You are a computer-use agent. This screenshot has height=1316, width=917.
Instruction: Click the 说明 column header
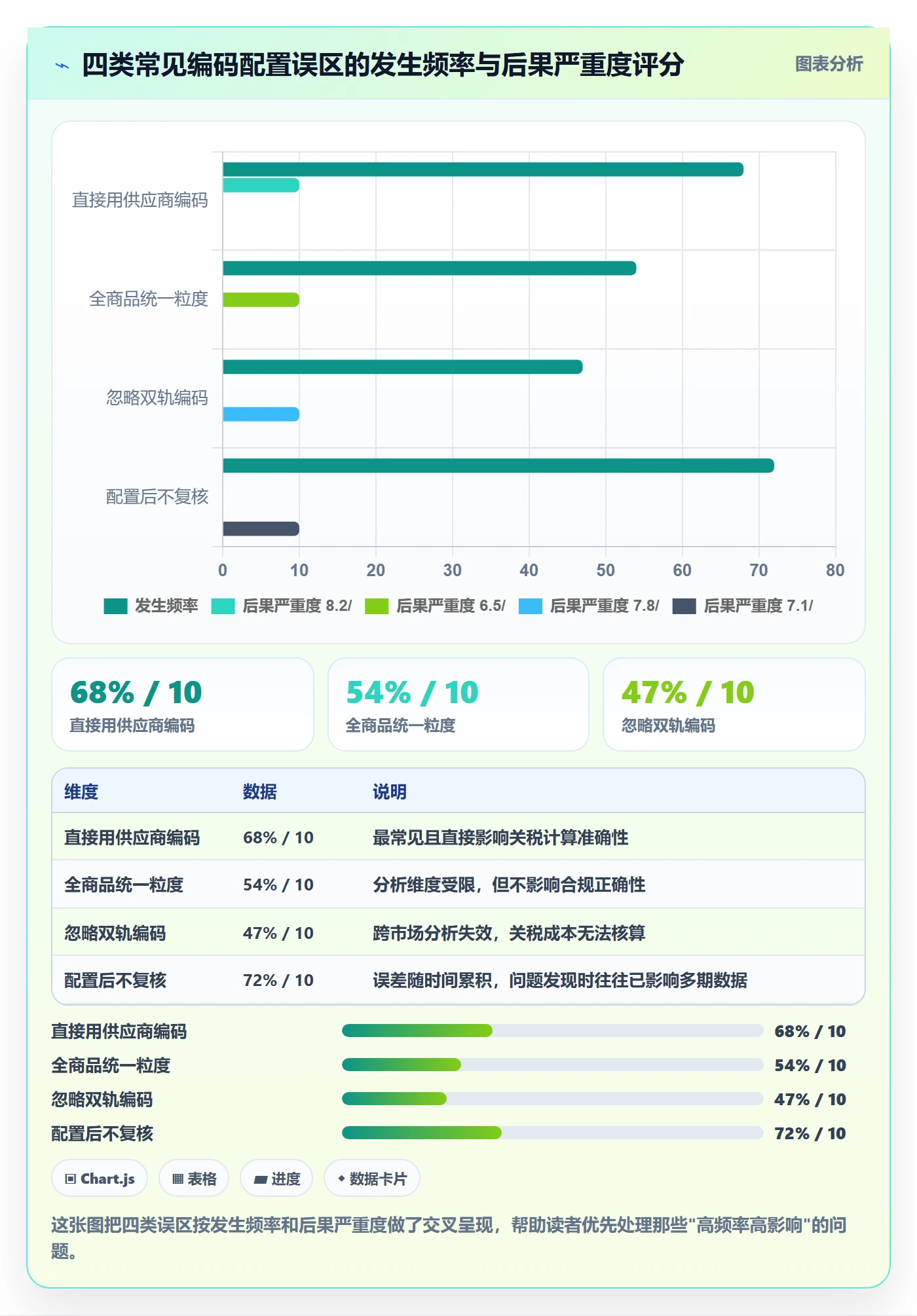click(x=390, y=792)
